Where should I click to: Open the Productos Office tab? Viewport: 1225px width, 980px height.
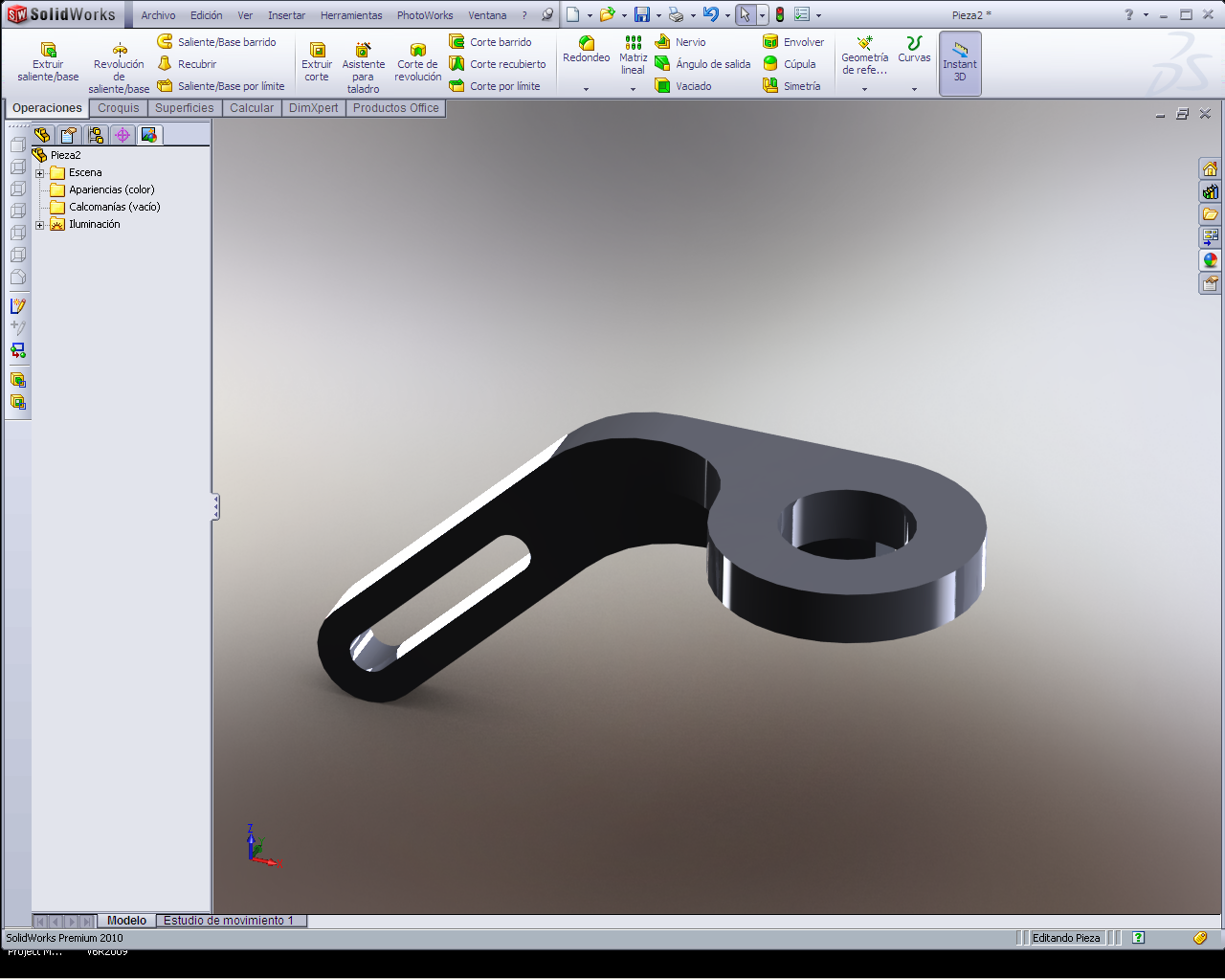[x=396, y=108]
